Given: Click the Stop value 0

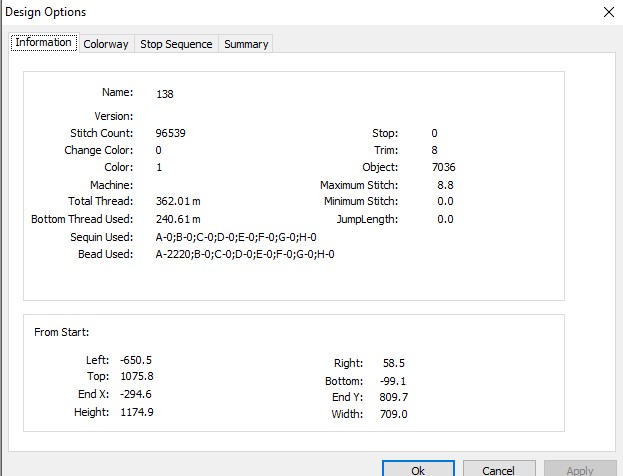Looking at the screenshot, I should (434, 133).
